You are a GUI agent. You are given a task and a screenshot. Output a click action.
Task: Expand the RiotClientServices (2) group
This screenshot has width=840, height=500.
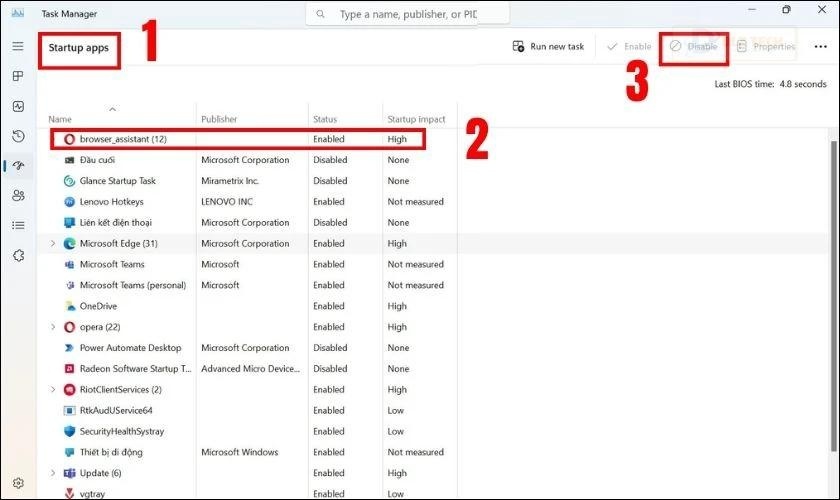53,390
